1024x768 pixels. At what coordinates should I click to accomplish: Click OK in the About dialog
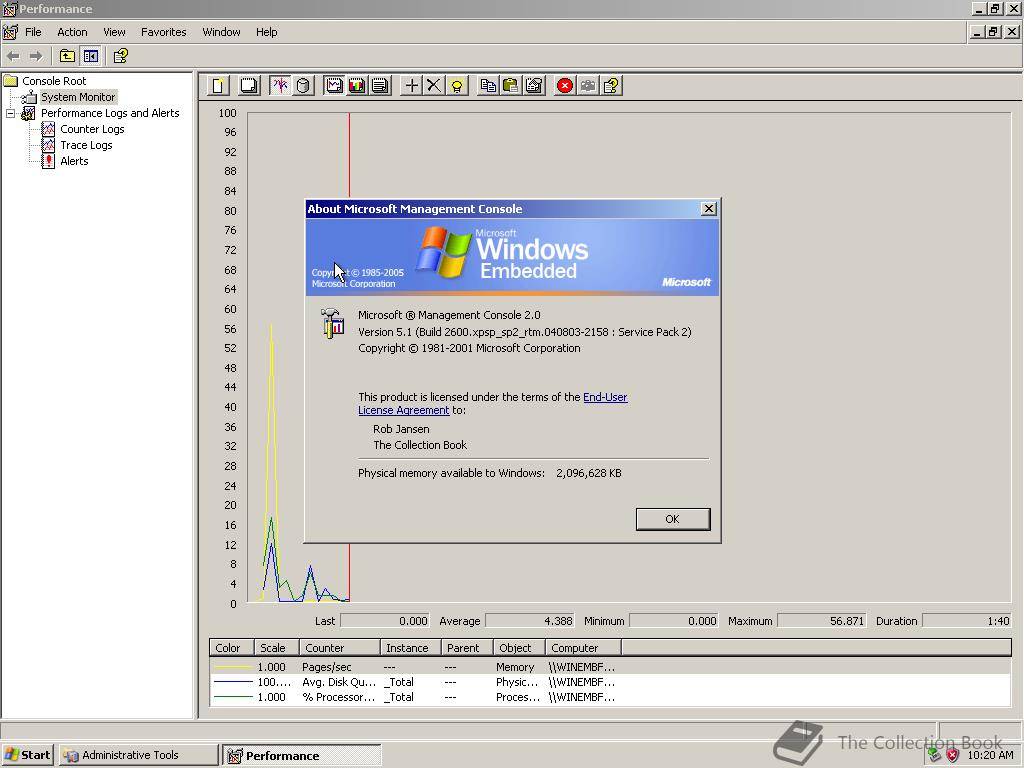[x=673, y=519]
